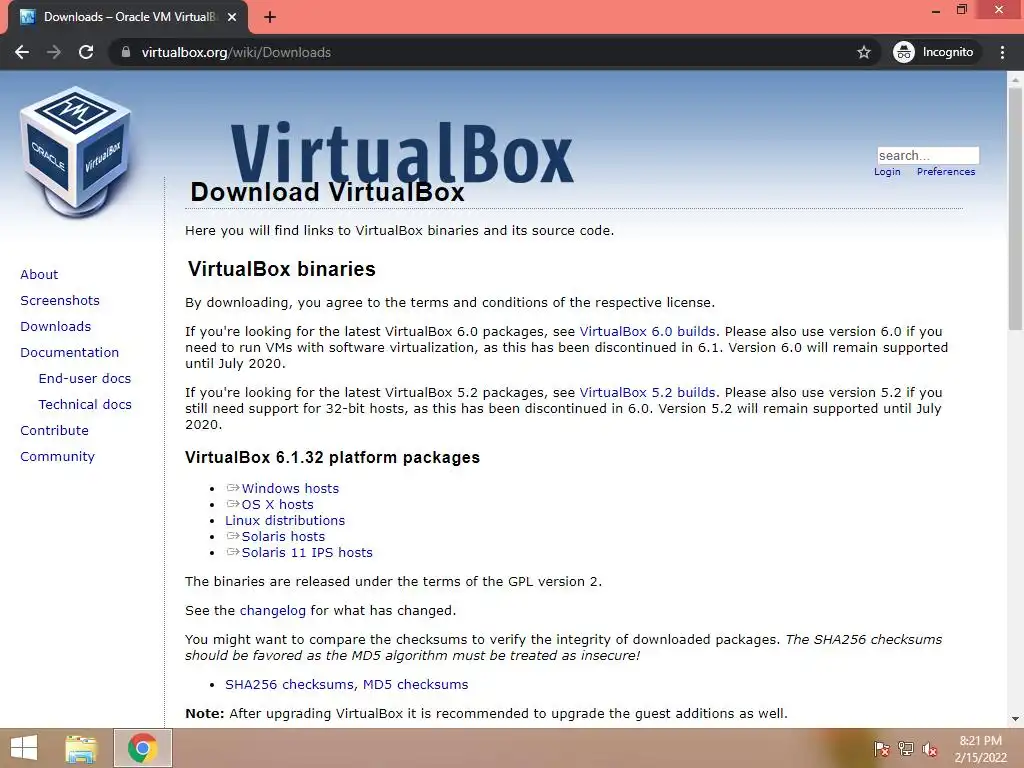Download the OS X hosts package
The height and width of the screenshot is (768, 1024).
(278, 504)
